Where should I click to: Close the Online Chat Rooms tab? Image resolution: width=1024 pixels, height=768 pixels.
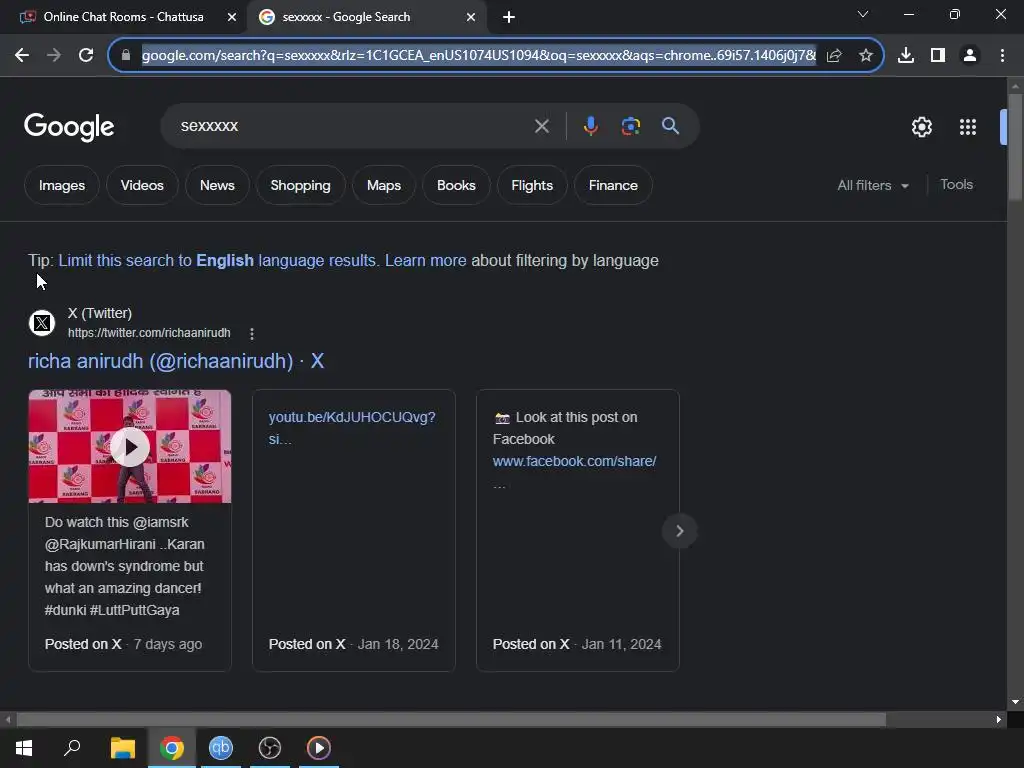click(x=232, y=17)
